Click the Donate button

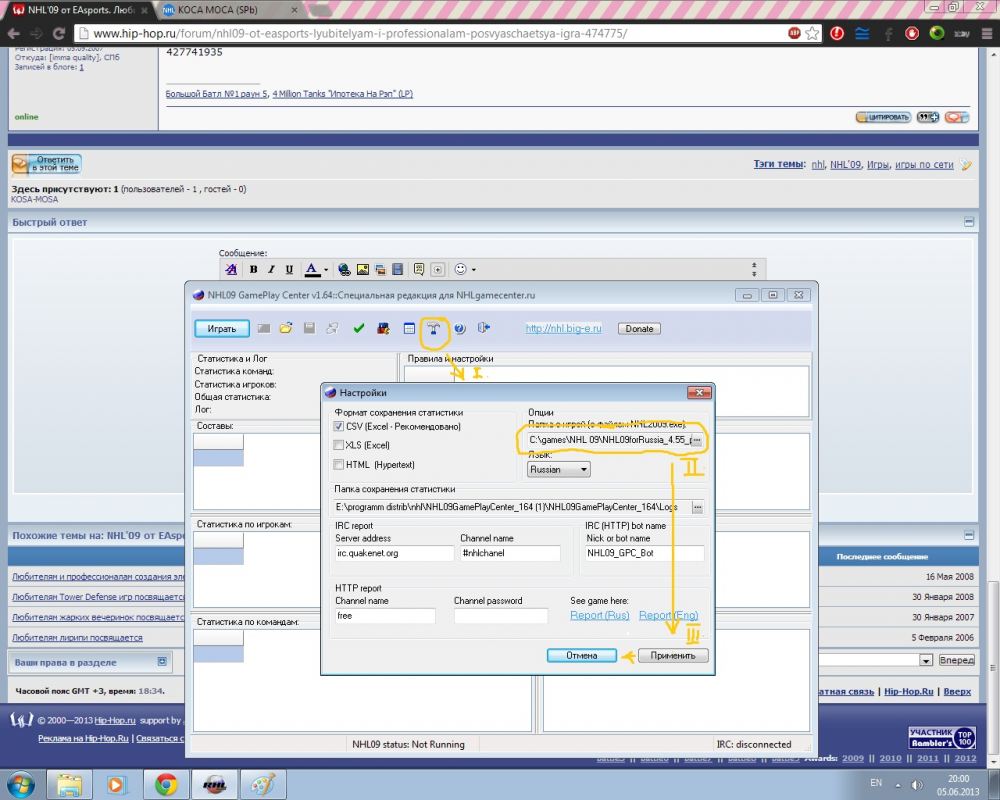coord(639,329)
